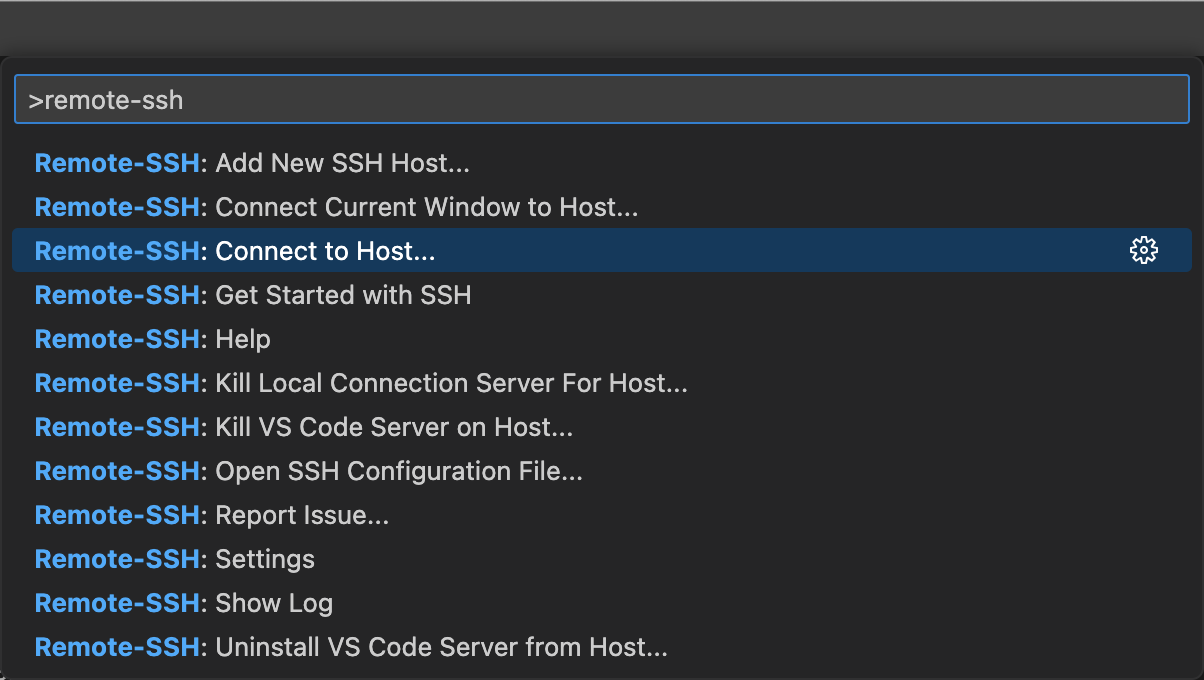This screenshot has height=680, width=1204.
Task: Click blue Remote-SSH prefix on Help row
Action: click(117, 339)
